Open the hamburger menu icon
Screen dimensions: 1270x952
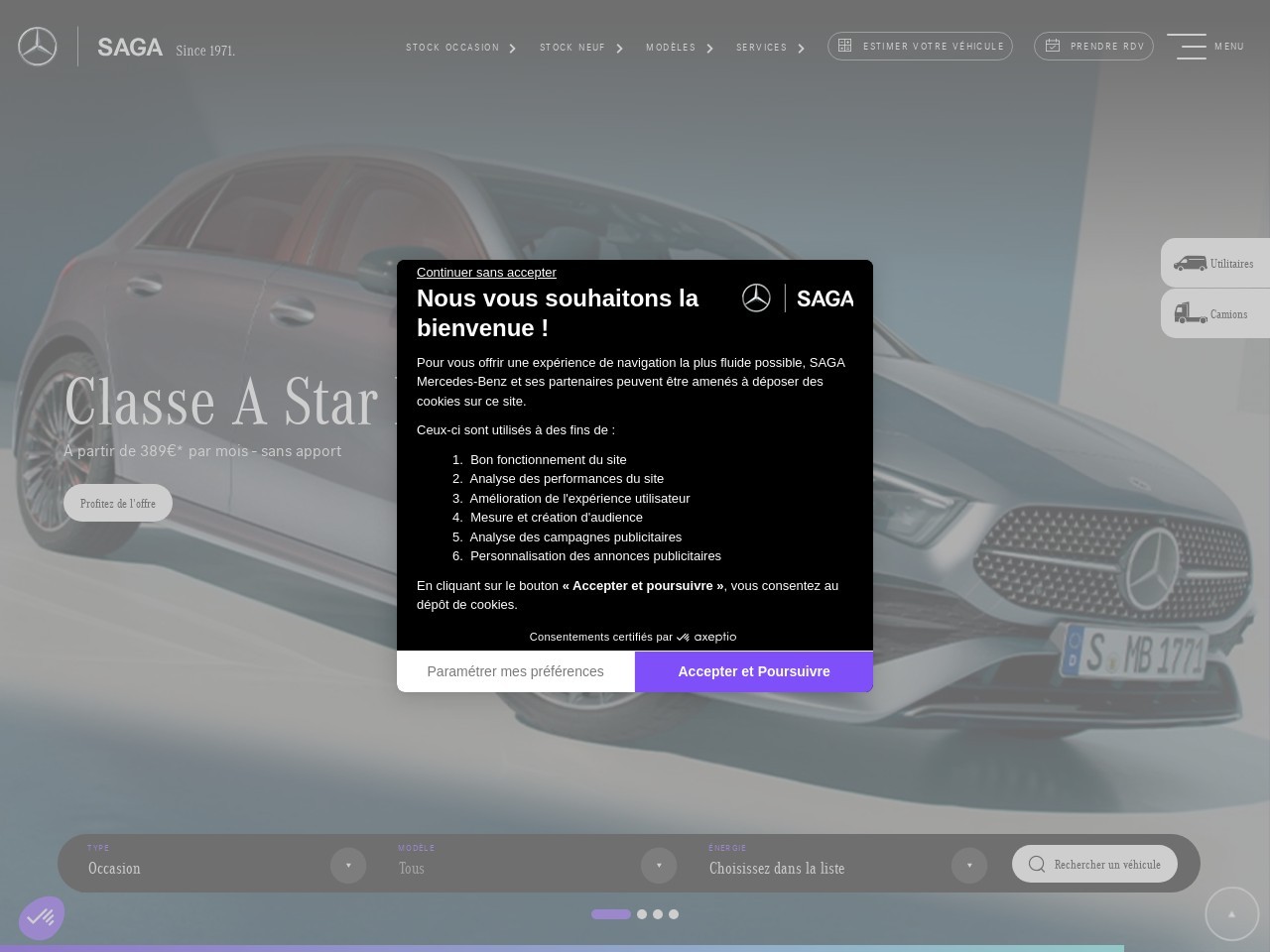(x=1187, y=47)
